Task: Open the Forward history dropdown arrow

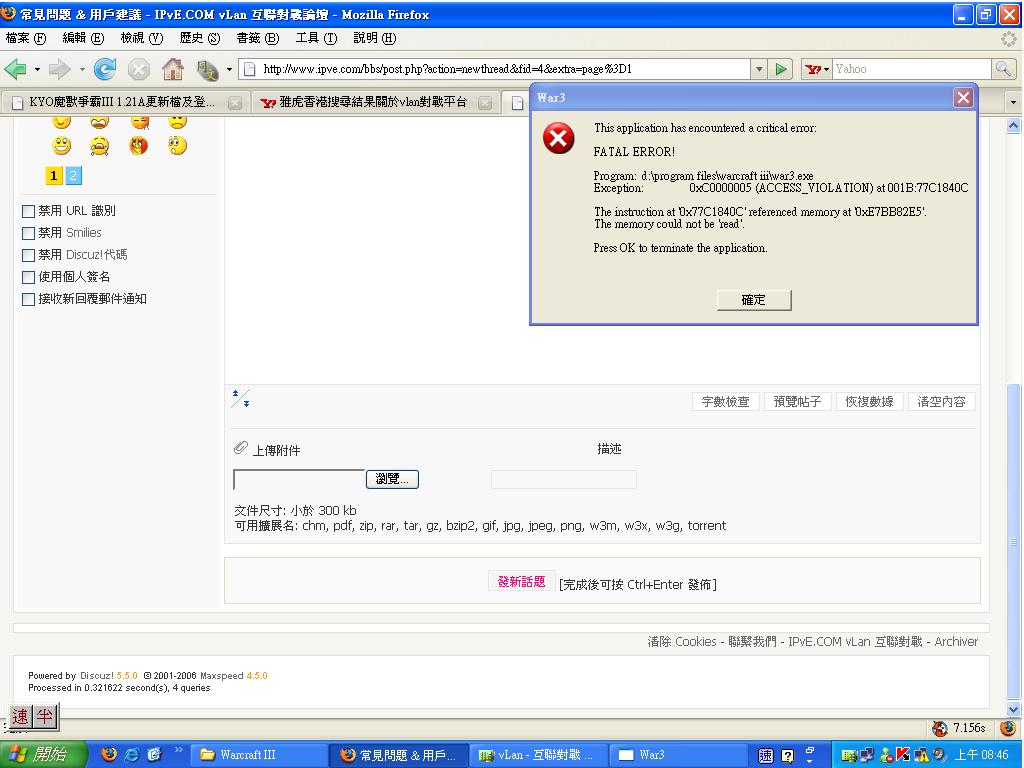Action: pos(82,69)
